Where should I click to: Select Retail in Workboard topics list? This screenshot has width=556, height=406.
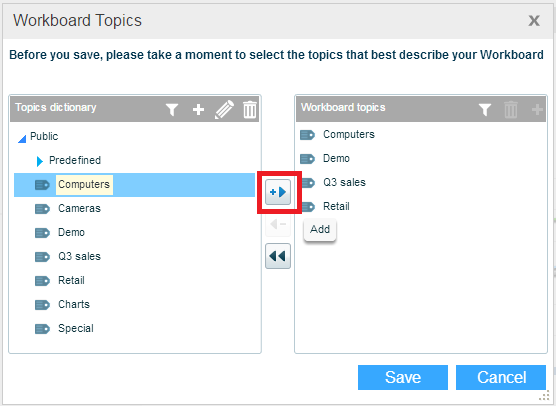[x=336, y=206]
